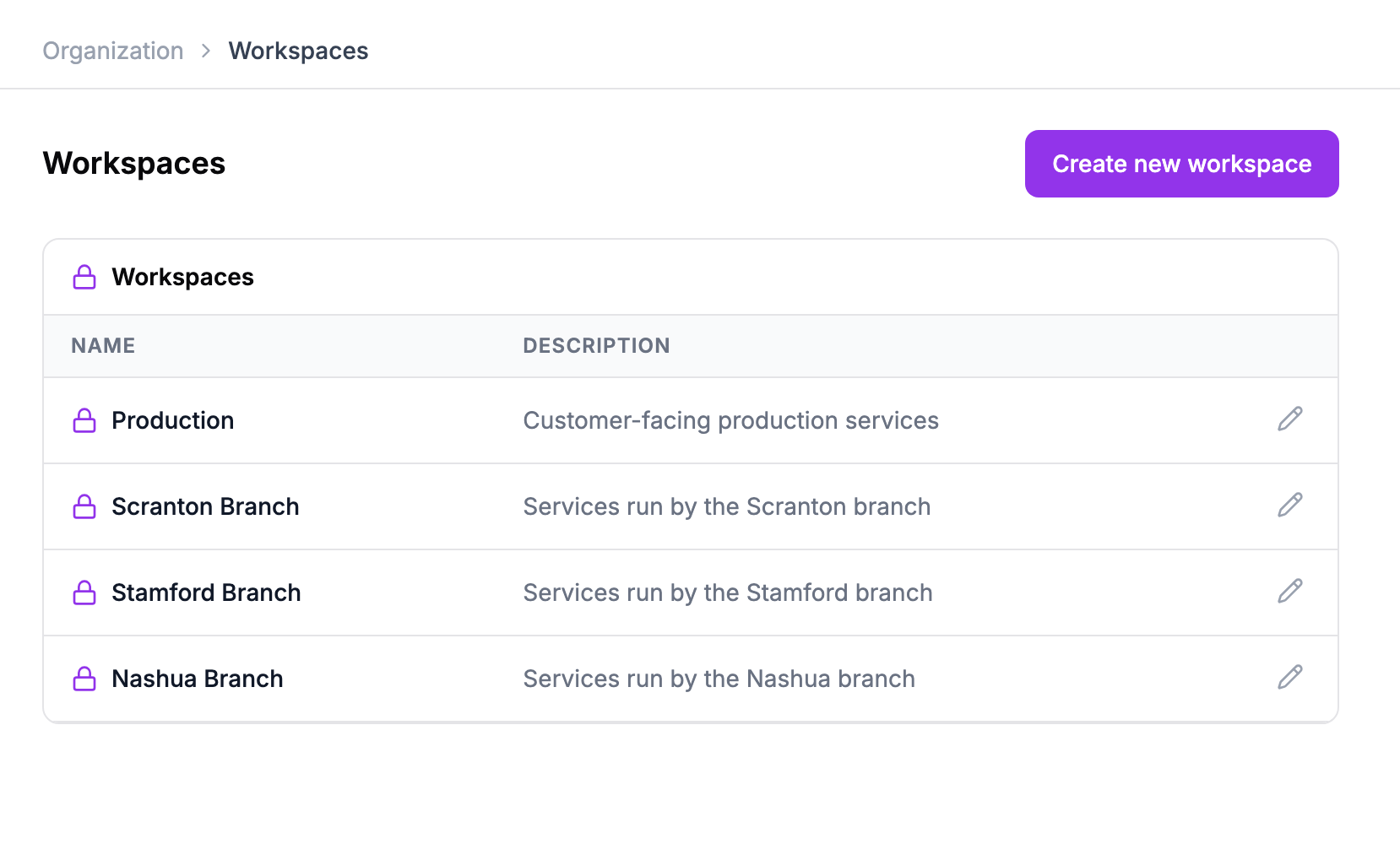Click the lock icon in Workspaces card header
Image resolution: width=1400 pixels, height=844 pixels.
(x=84, y=277)
